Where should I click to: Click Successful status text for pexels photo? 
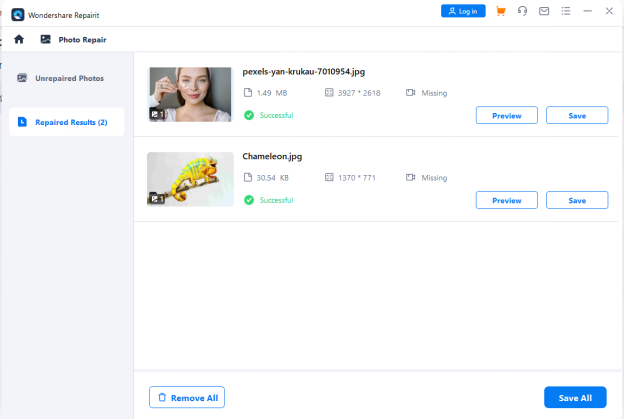277,115
